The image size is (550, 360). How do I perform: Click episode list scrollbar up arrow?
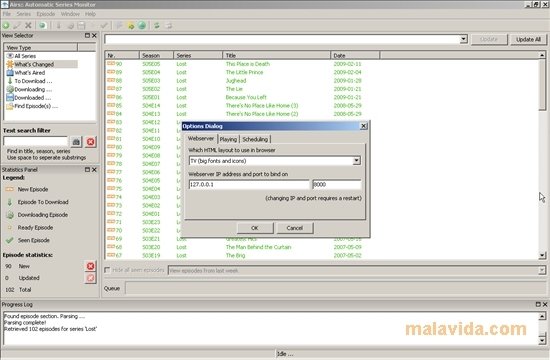tap(542, 55)
